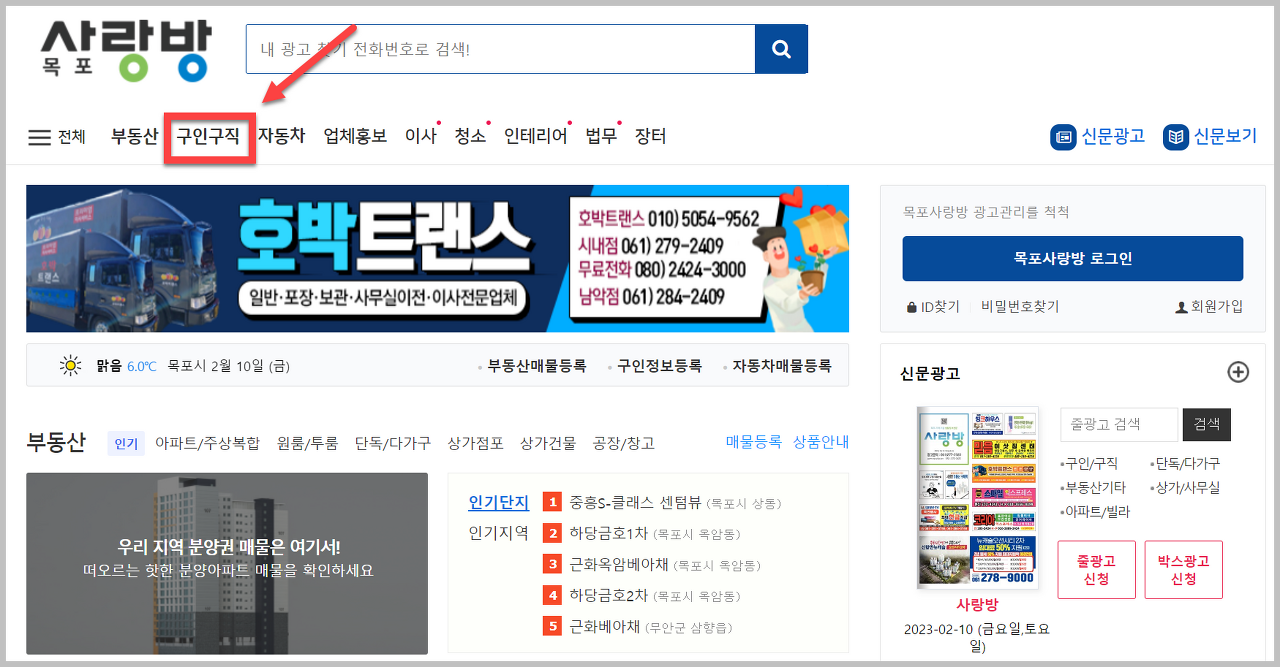Open the 장터 menu

click(x=650, y=136)
